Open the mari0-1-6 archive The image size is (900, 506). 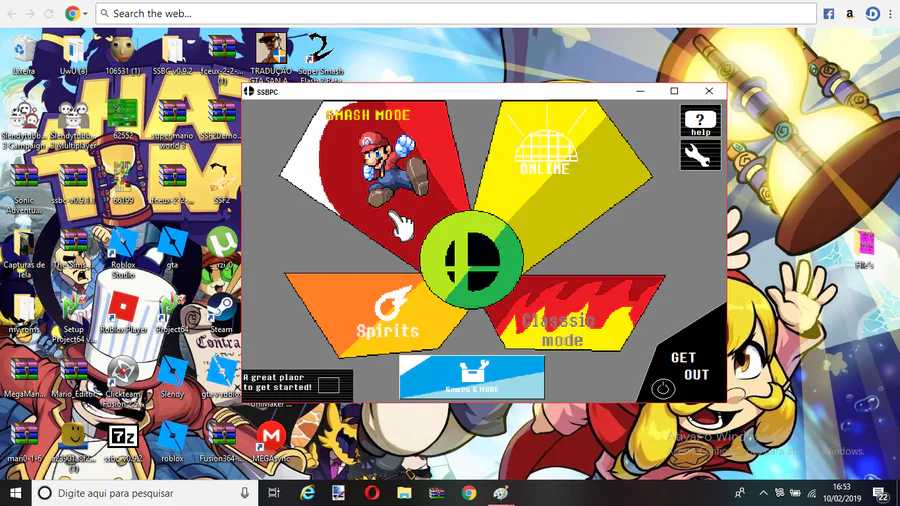[24, 442]
